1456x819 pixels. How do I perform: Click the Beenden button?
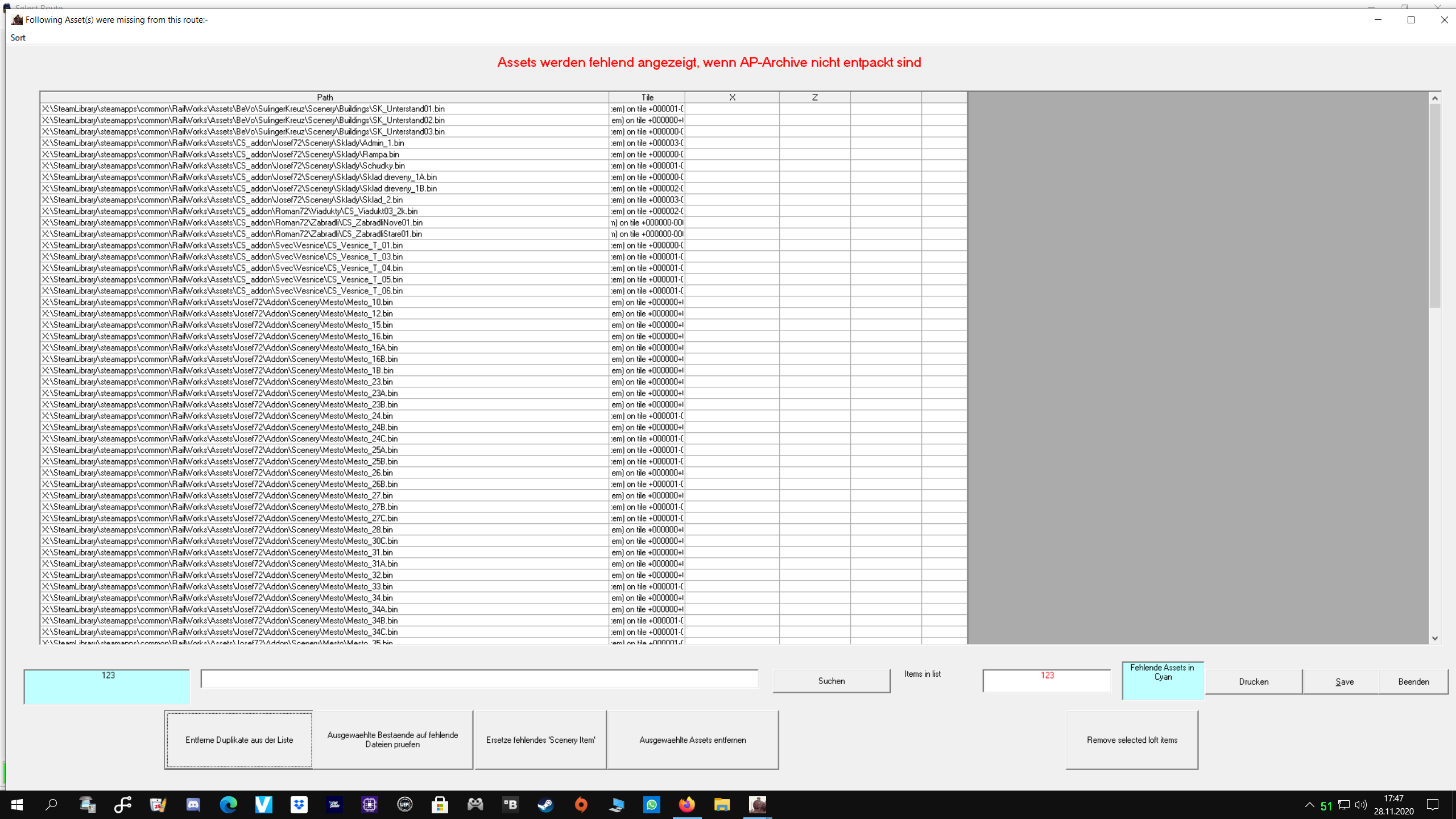tap(1413, 681)
